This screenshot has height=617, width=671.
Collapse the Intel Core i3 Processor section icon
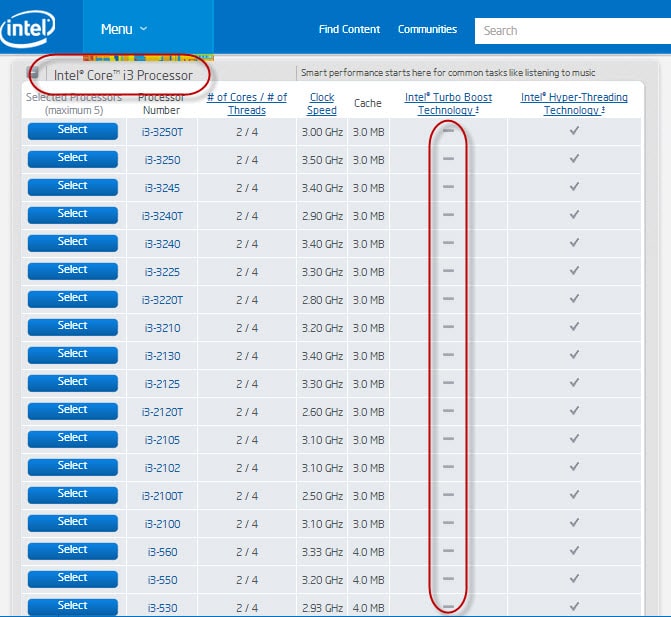coord(33,73)
